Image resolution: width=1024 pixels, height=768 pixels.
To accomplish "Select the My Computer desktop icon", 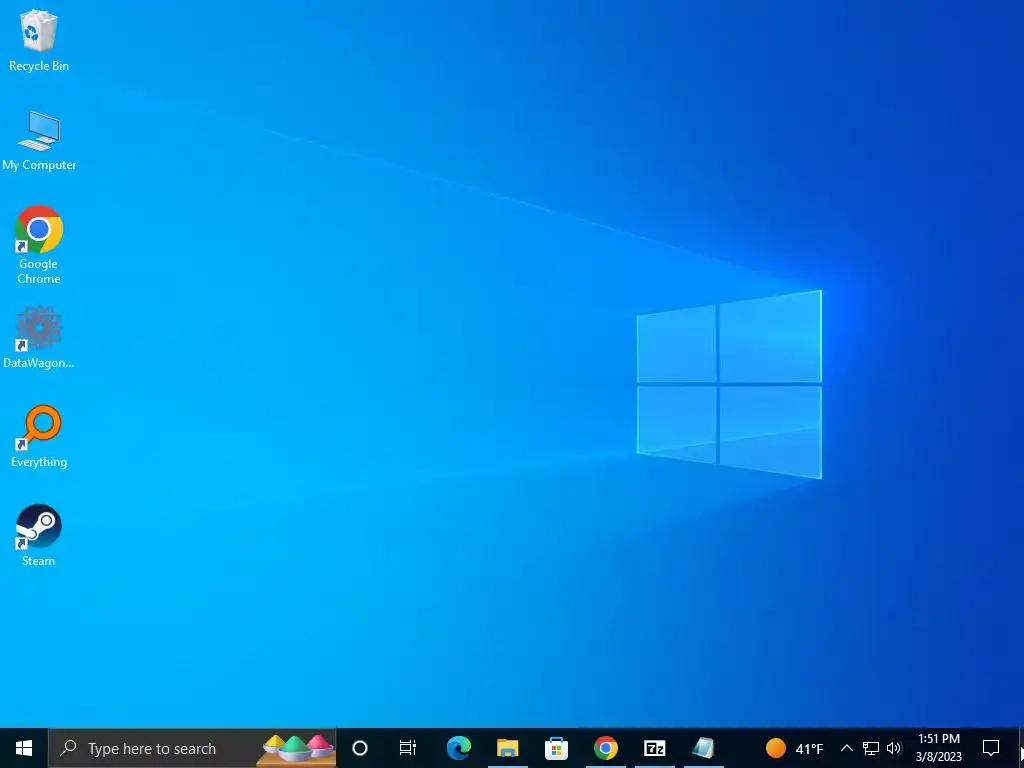I will click(39, 140).
